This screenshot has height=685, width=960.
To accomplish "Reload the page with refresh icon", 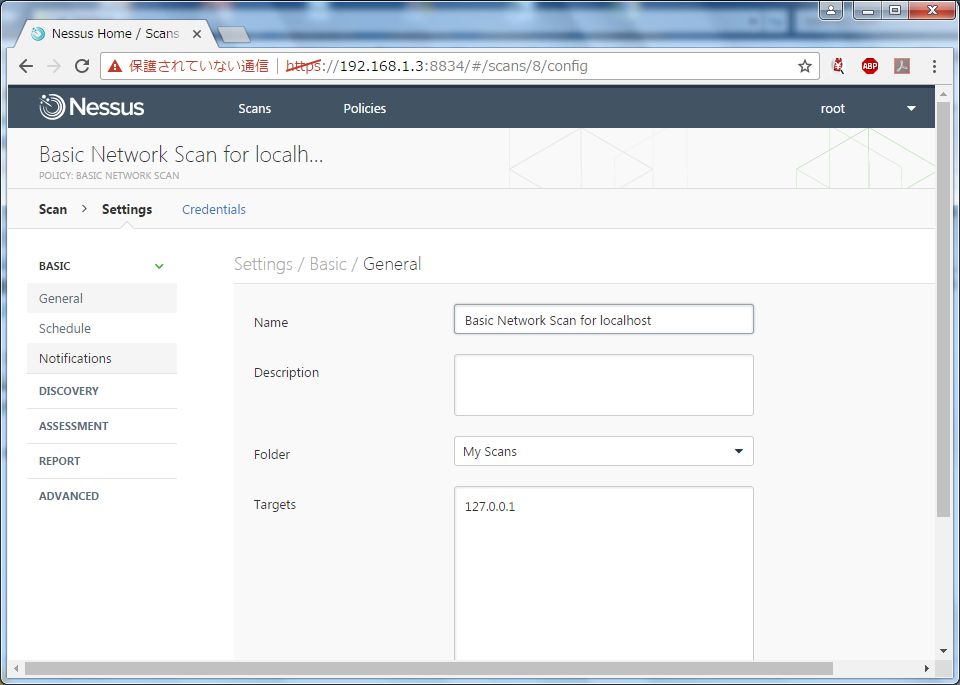I will click(x=82, y=66).
